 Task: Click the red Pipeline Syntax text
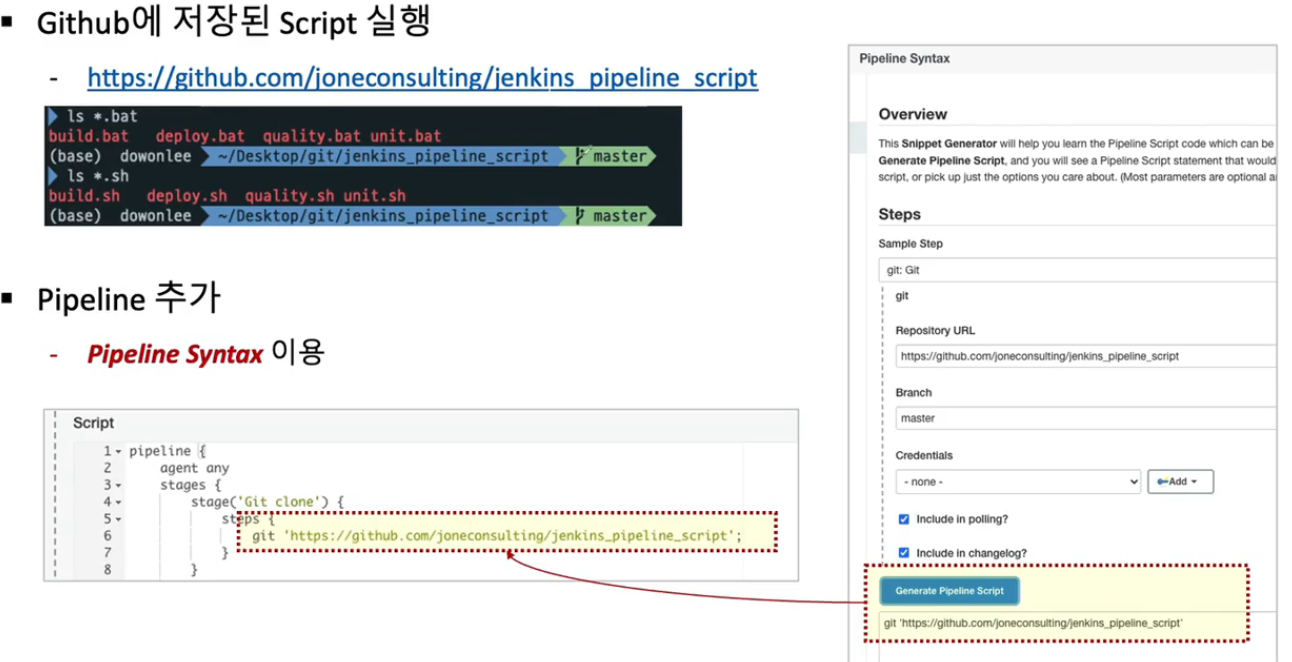click(x=175, y=354)
